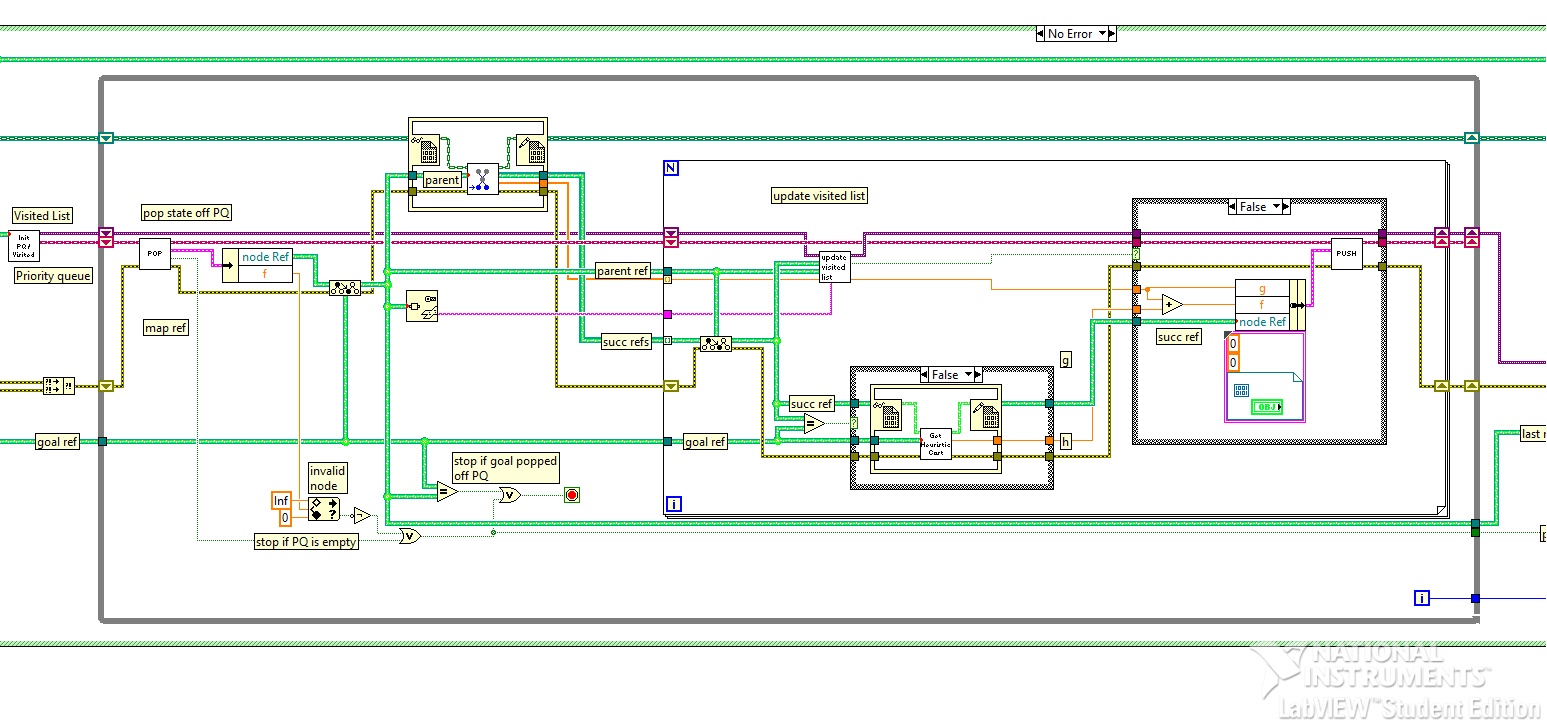
Task: Click 'goal ref' label inside the For Loop
Action: point(705,442)
